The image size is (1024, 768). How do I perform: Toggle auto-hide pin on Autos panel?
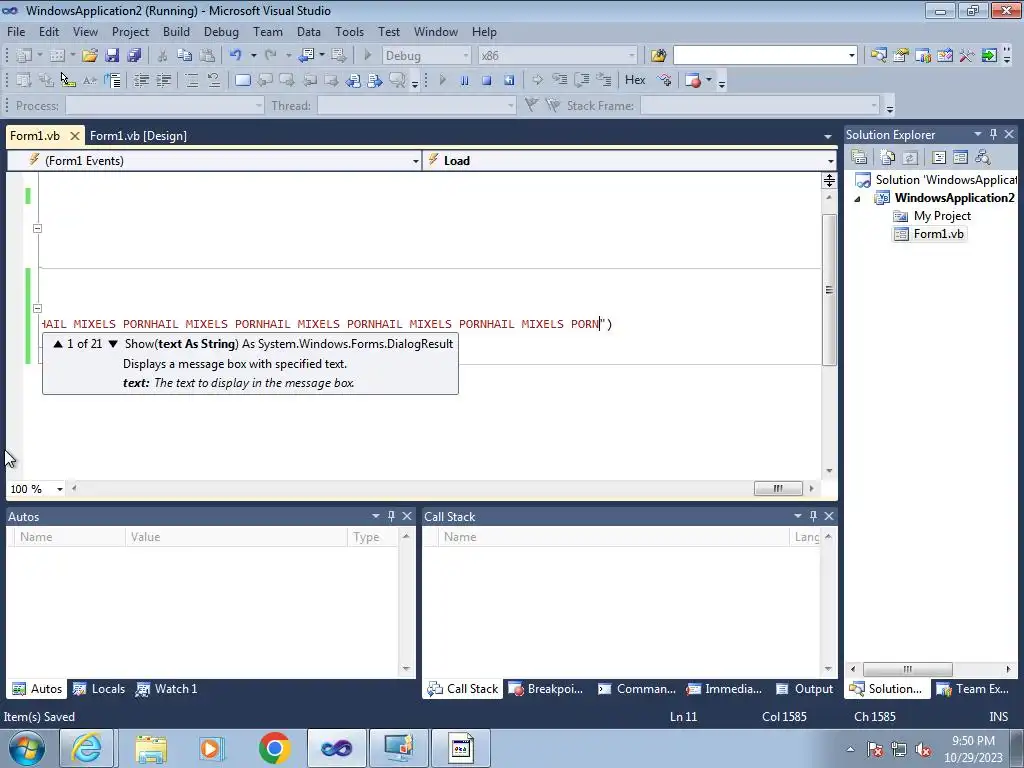click(x=391, y=516)
